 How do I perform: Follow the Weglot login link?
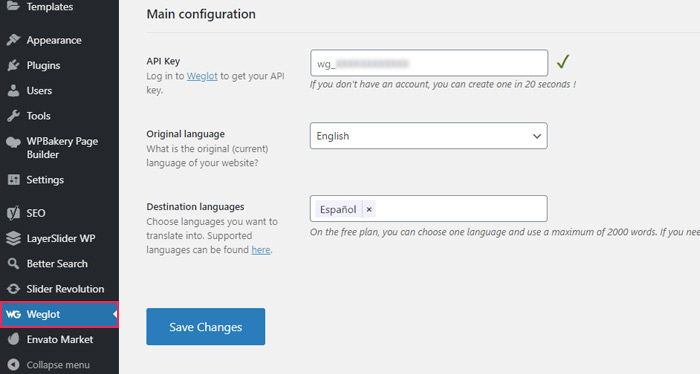(x=202, y=76)
